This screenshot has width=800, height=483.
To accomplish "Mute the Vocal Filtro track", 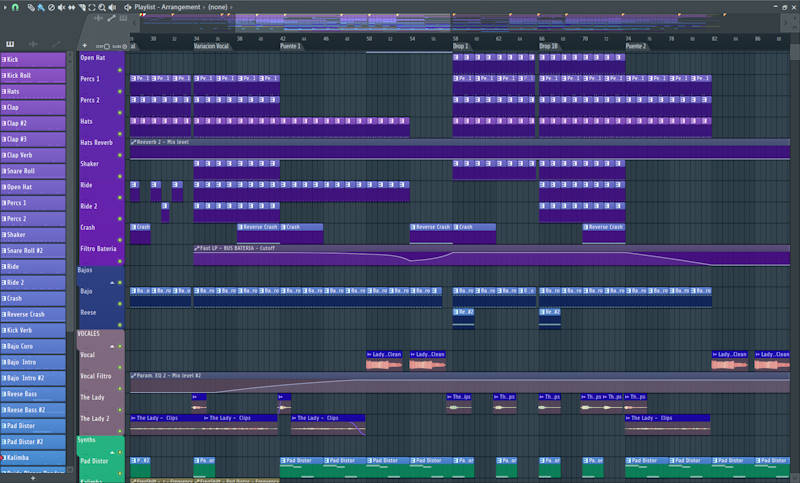I will (120, 389).
